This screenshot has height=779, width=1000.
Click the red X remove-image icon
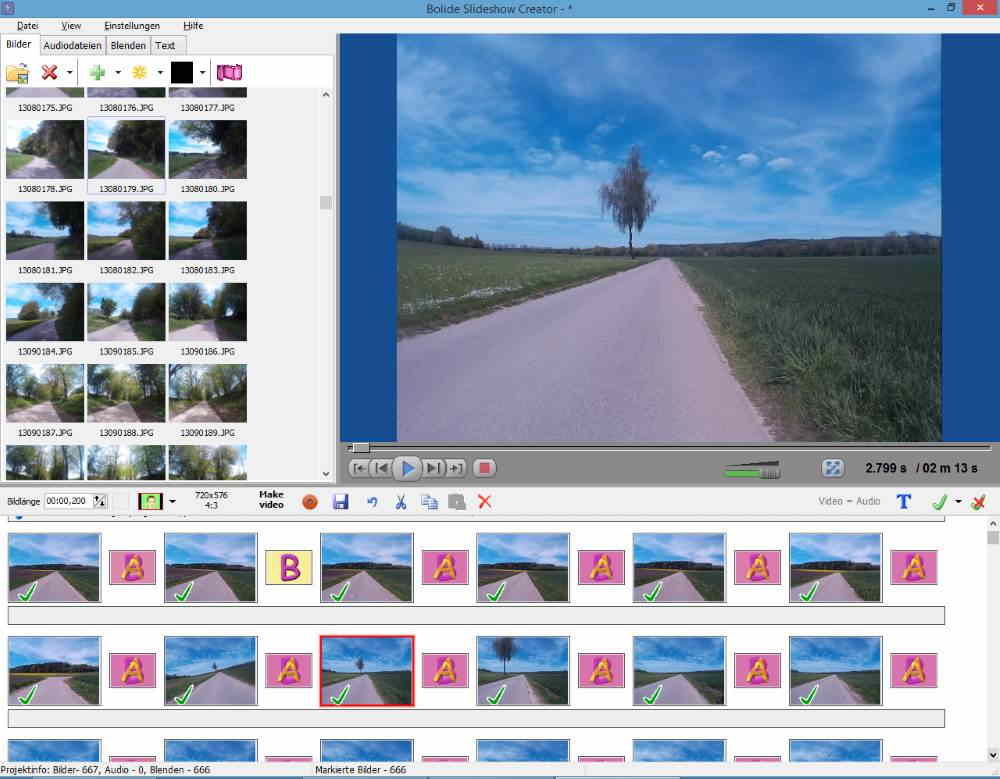click(x=49, y=72)
